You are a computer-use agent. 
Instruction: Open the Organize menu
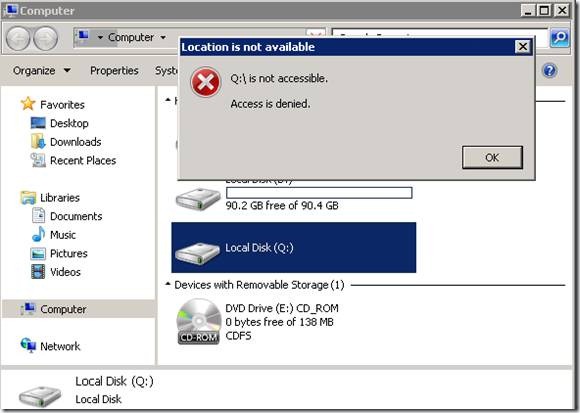tap(34, 71)
